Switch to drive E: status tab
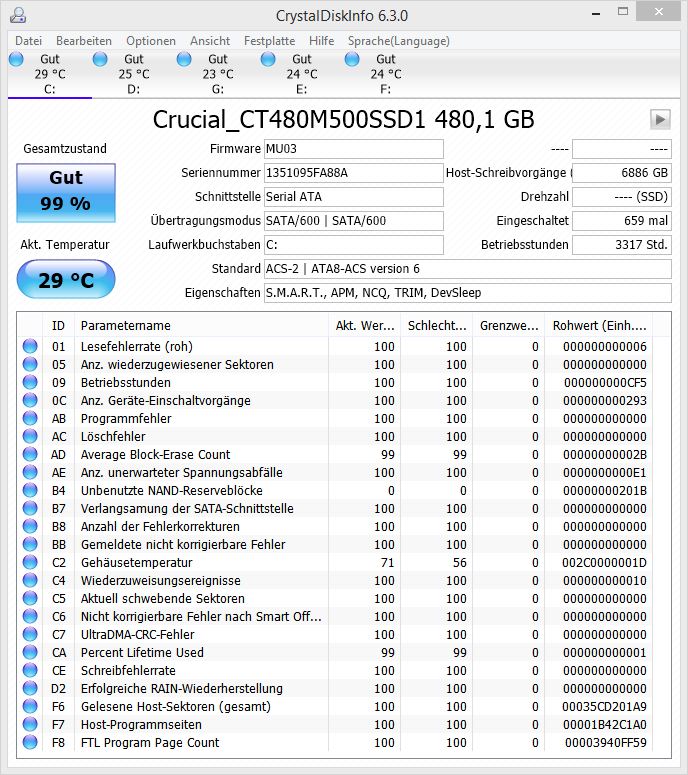Screen dimensions: 688x775 coord(301,74)
